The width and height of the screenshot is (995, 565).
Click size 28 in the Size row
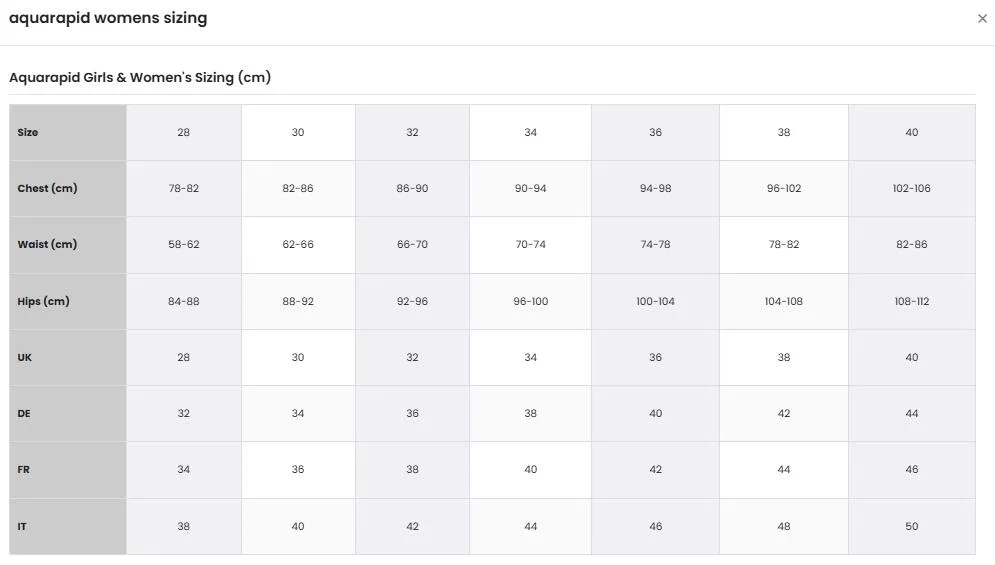[x=183, y=133]
